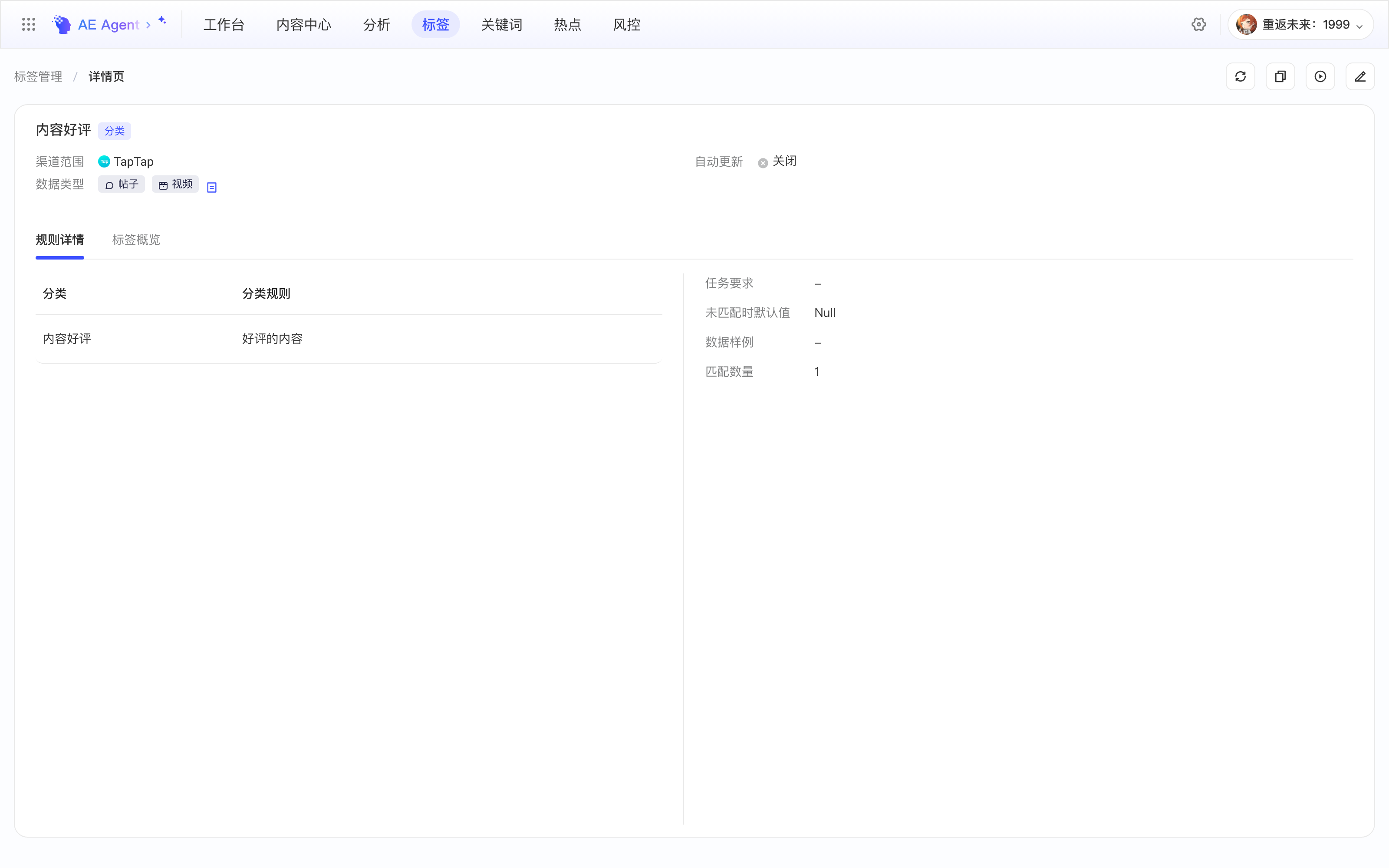Click the 未匹配时默认值 label
Viewport: 1389px width, 868px height.
coord(747,313)
